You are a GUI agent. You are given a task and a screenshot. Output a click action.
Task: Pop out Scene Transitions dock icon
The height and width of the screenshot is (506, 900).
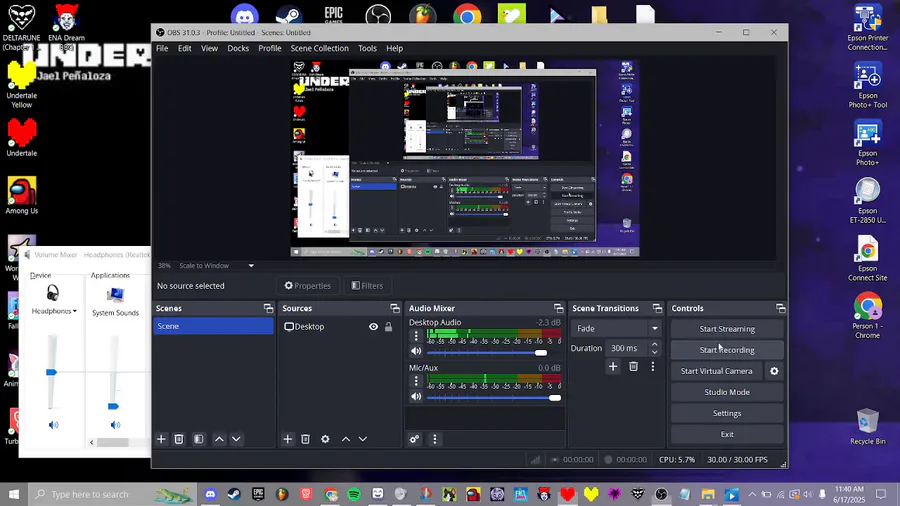[x=657, y=309]
